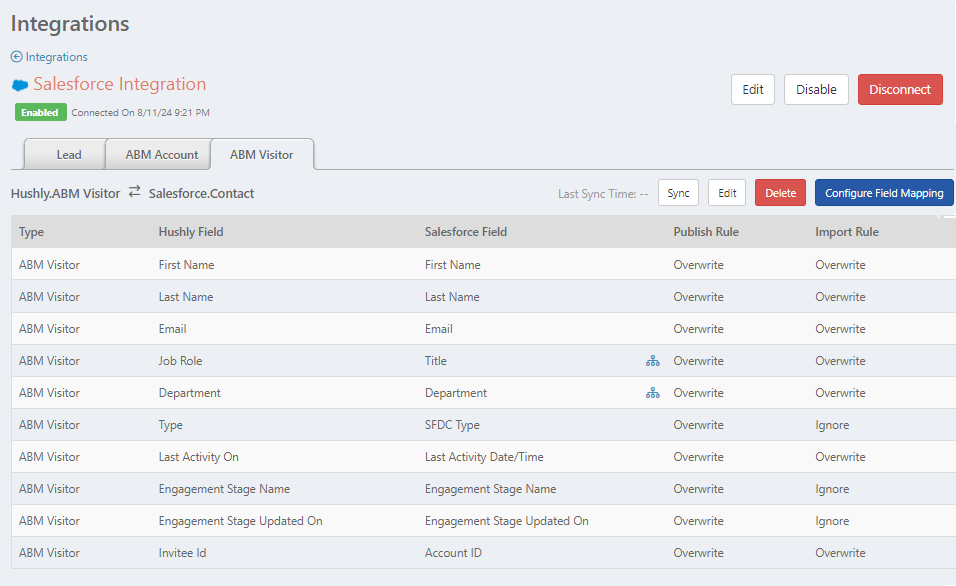Select the ABM Visitor tab
This screenshot has width=956, height=586.
pyautogui.click(x=262, y=154)
